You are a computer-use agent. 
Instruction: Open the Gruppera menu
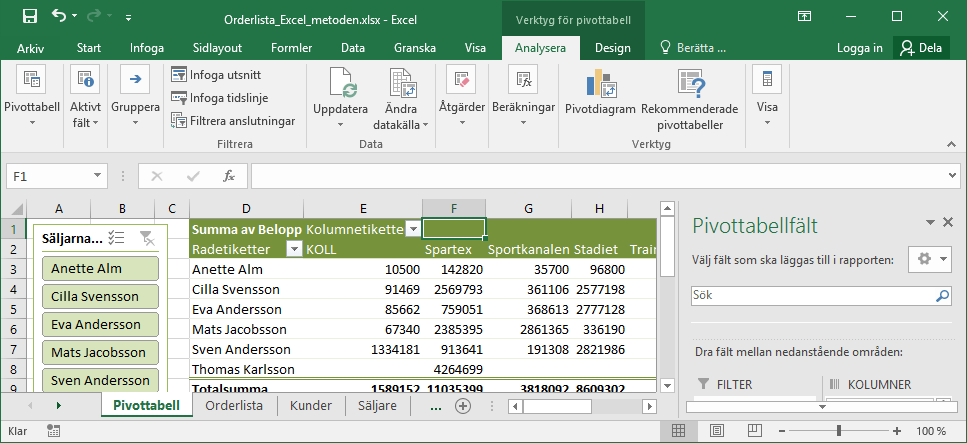[x=135, y=96]
